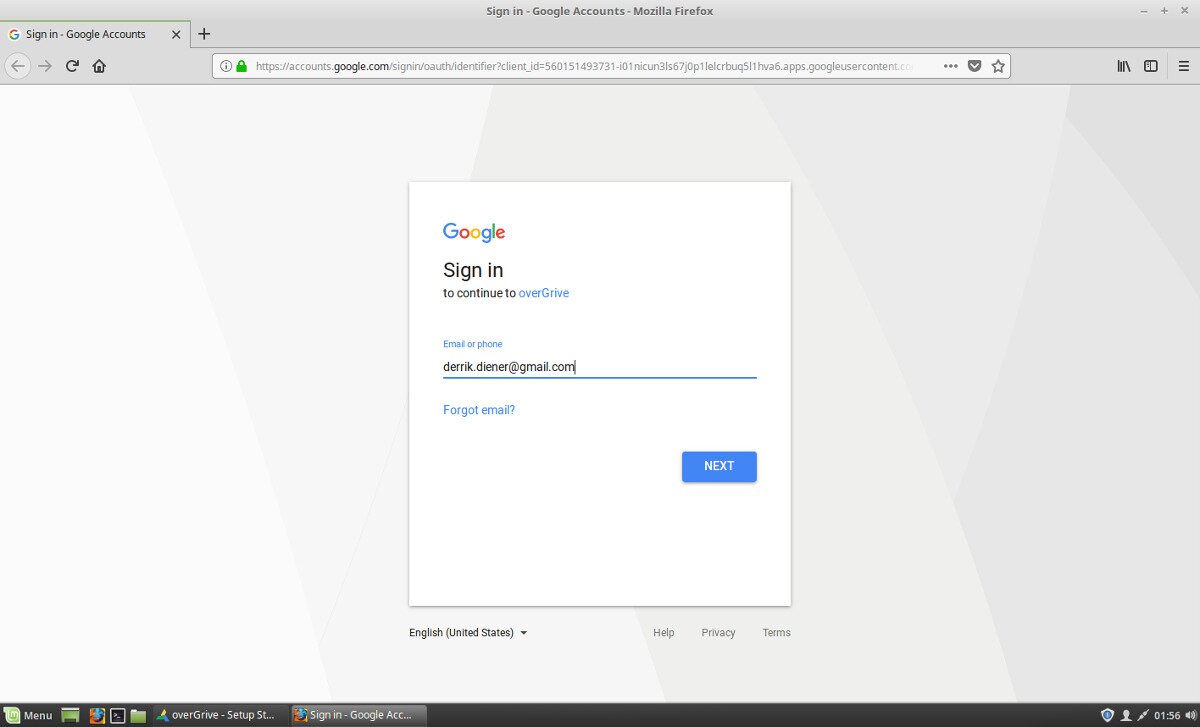Open the Help link
This screenshot has width=1200, height=727.
tap(664, 633)
